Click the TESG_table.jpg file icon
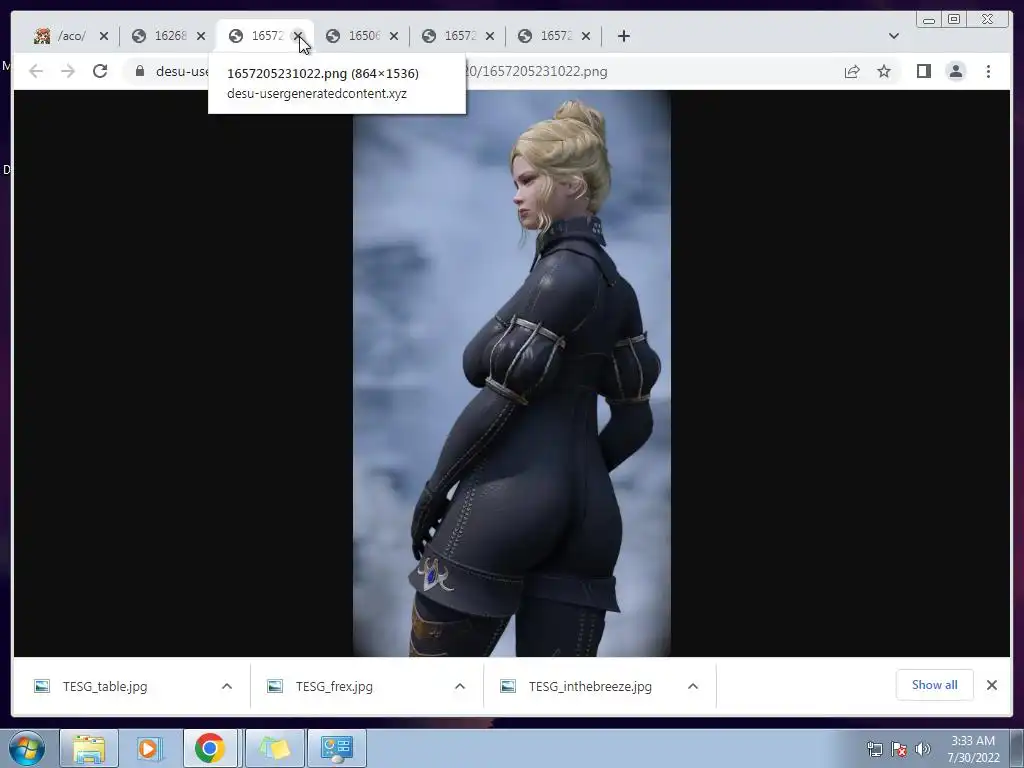This screenshot has height=768, width=1024. (42, 686)
